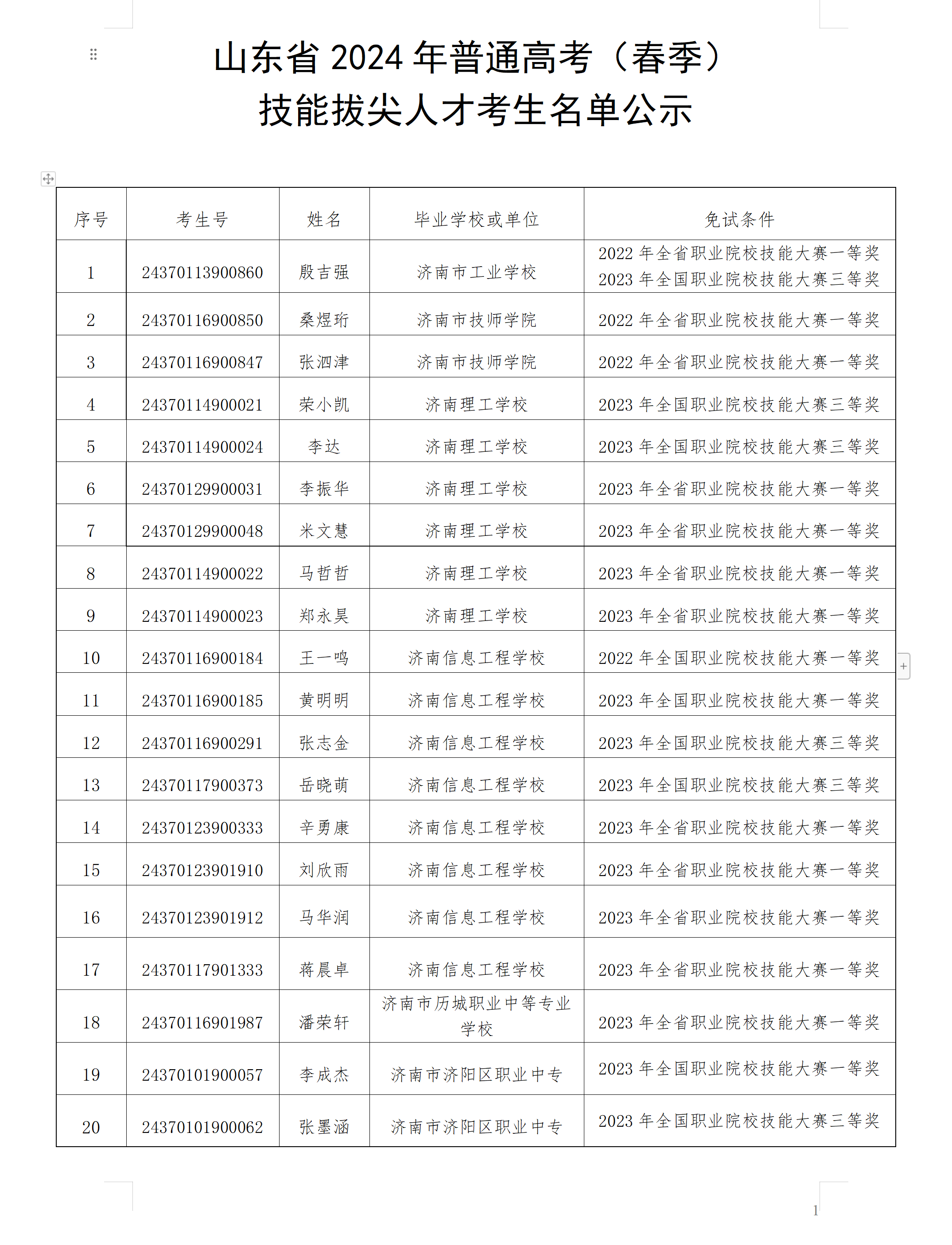Click the school 济南市历城职业中等专业学校
Image resolution: width=952 pixels, height=1245 pixels.
point(477,1016)
